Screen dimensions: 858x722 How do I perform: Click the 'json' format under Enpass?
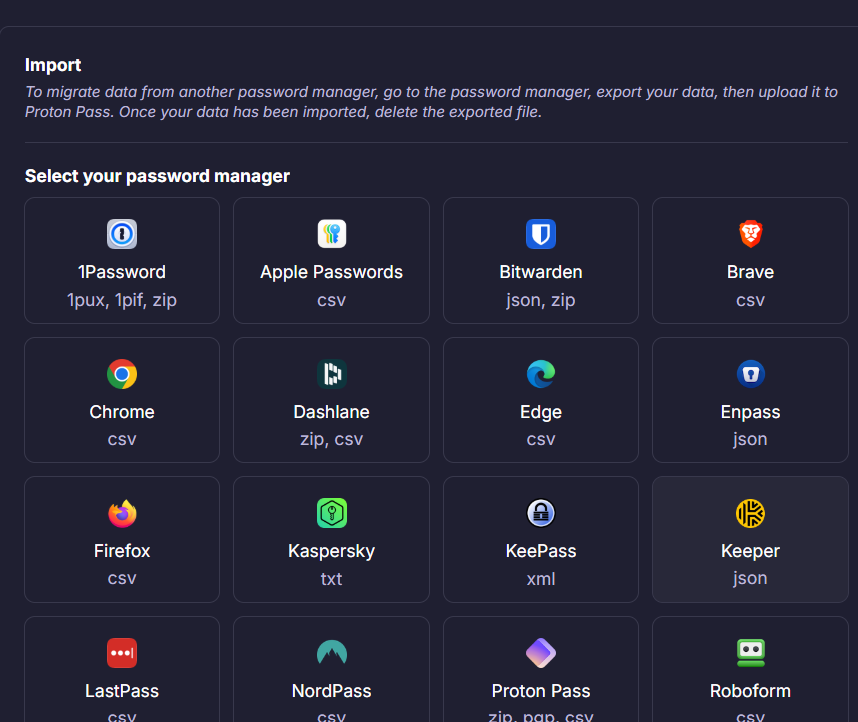coord(750,439)
